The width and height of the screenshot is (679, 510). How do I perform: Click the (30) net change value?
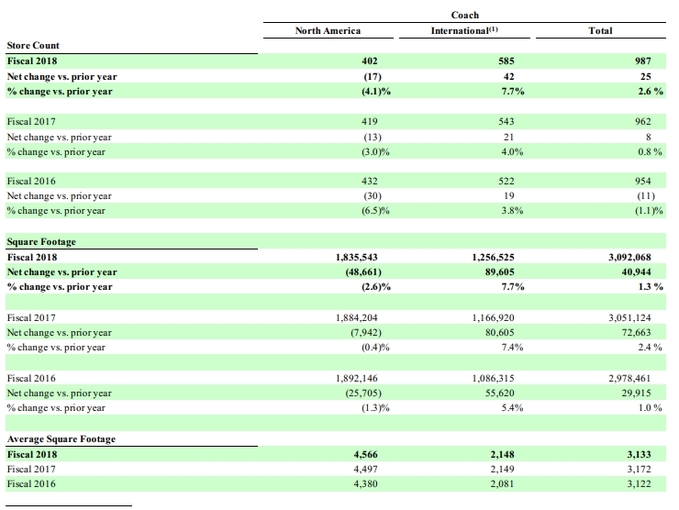372,196
